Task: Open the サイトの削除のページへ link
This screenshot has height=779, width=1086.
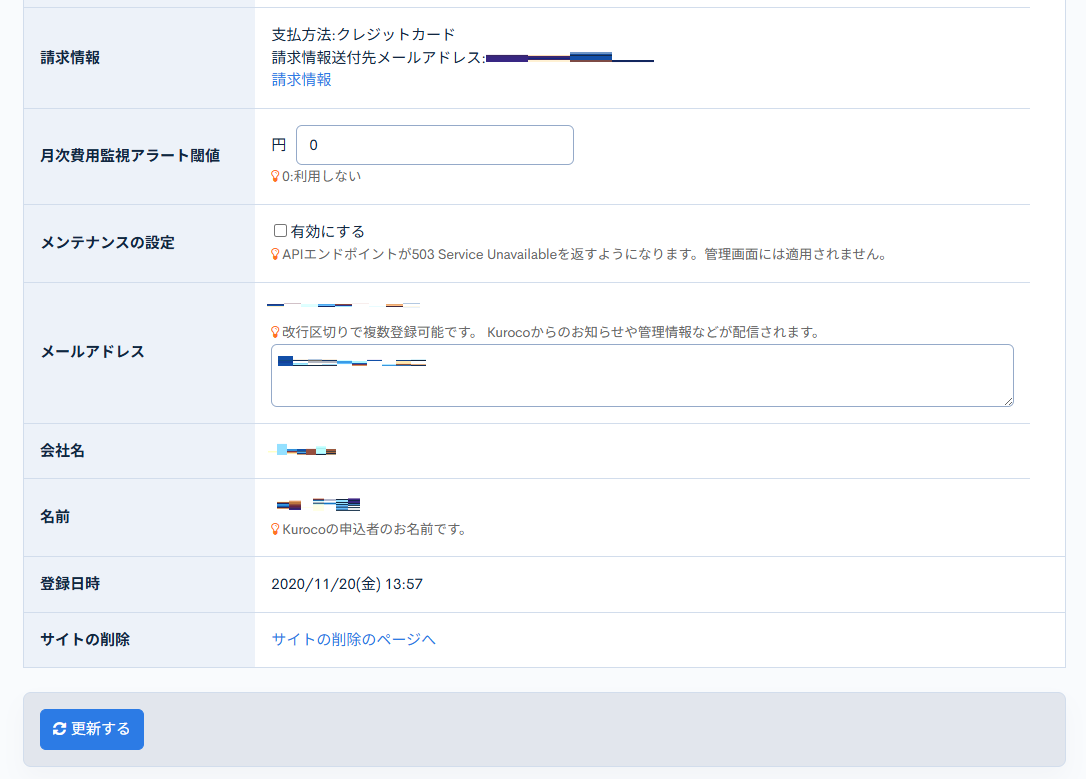Action: pyautogui.click(x=355, y=639)
